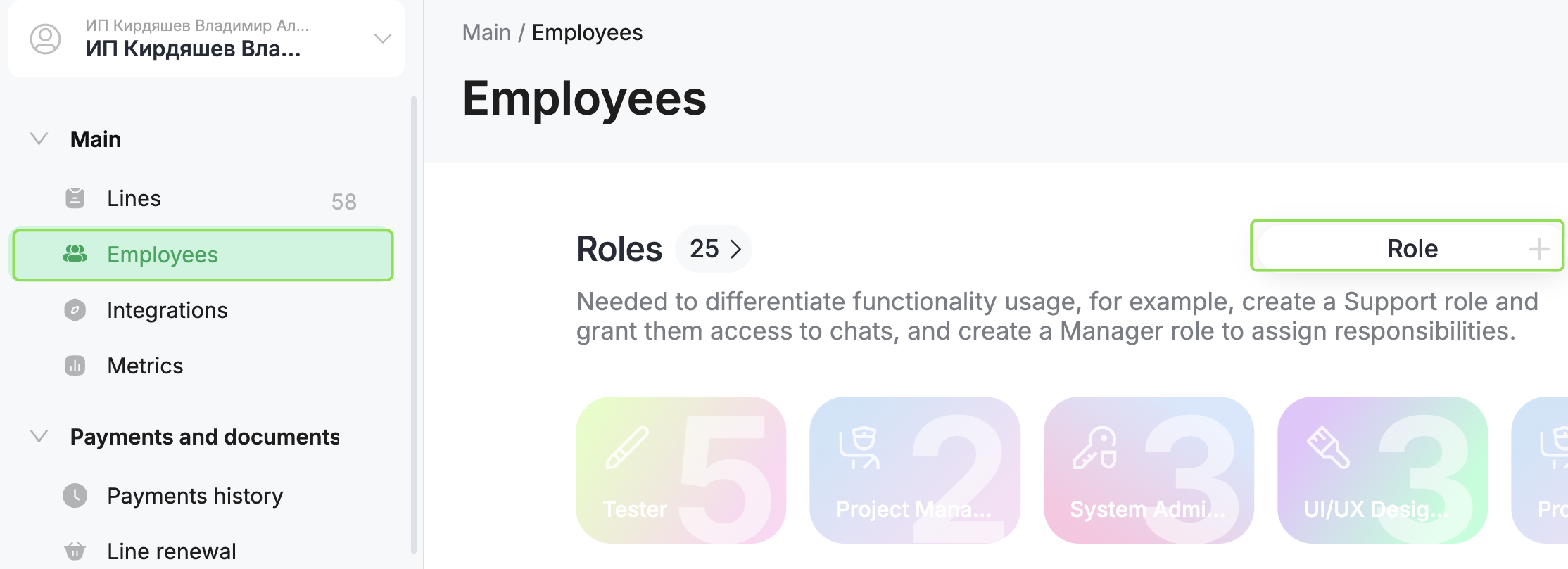1568x569 pixels.
Task: Open the Metrics menu item
Action: (x=145, y=366)
